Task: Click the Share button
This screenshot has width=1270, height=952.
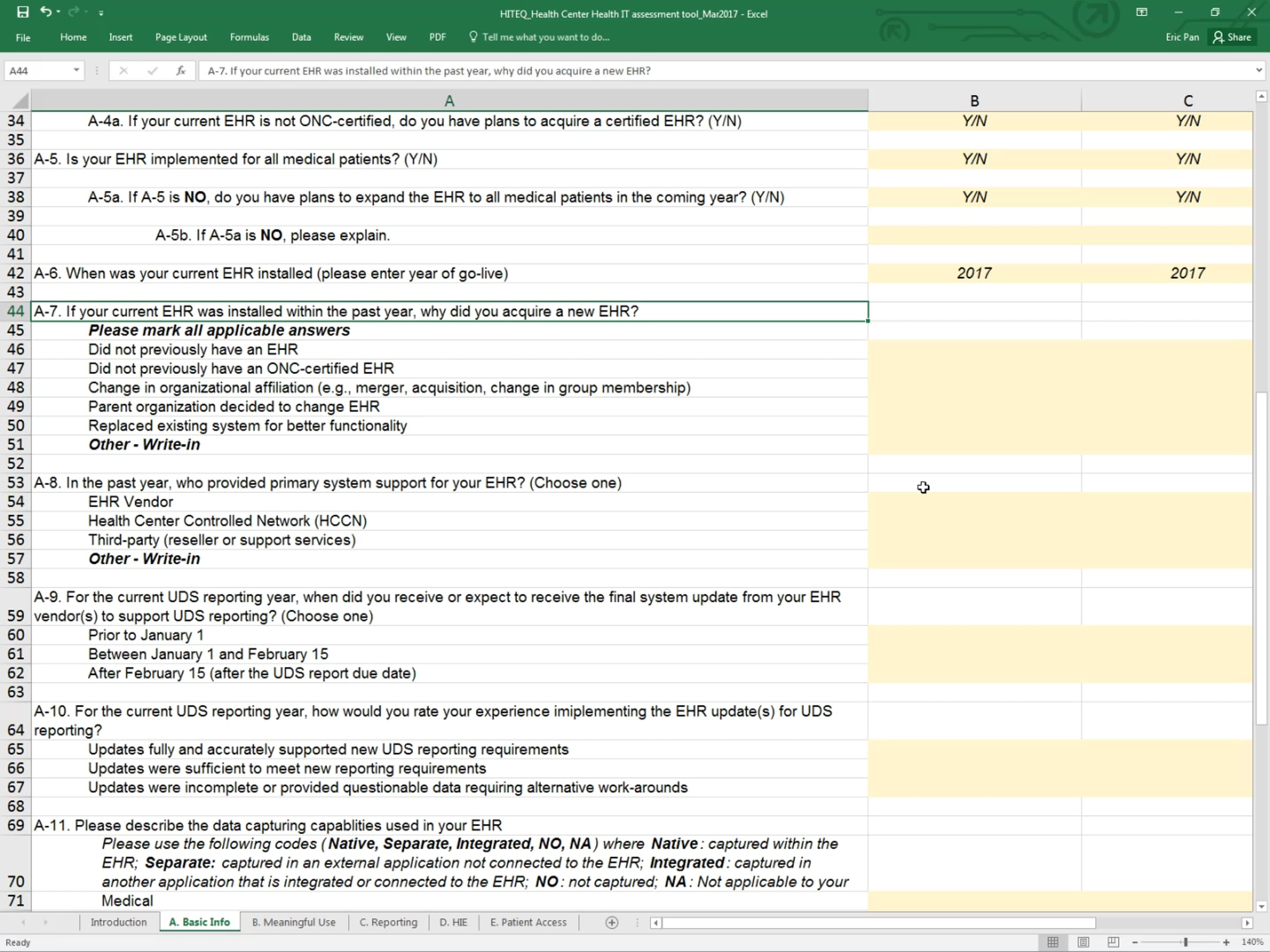Action: pos(1232,38)
